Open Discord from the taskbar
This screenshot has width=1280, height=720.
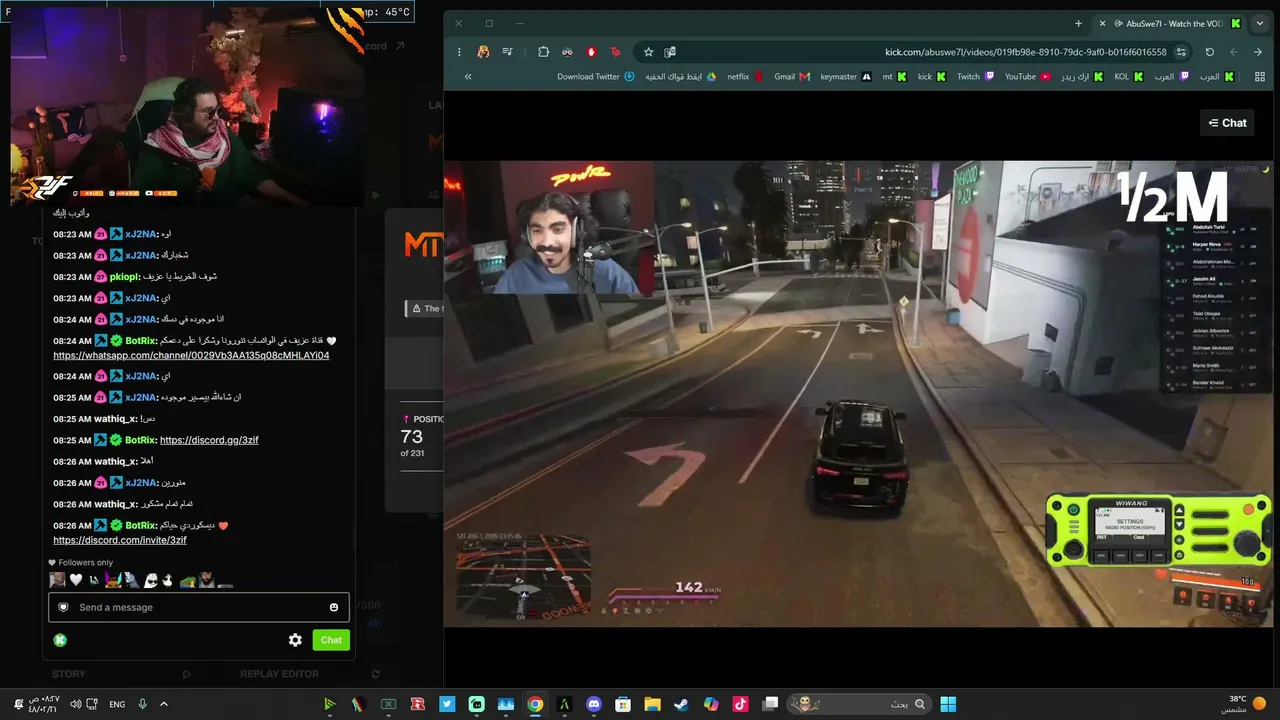pyautogui.click(x=594, y=704)
